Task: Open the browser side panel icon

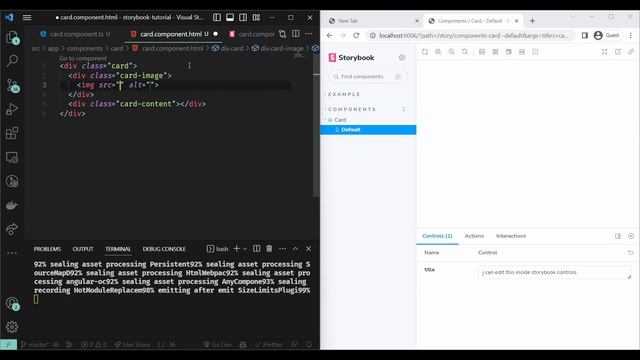Action: tap(584, 36)
